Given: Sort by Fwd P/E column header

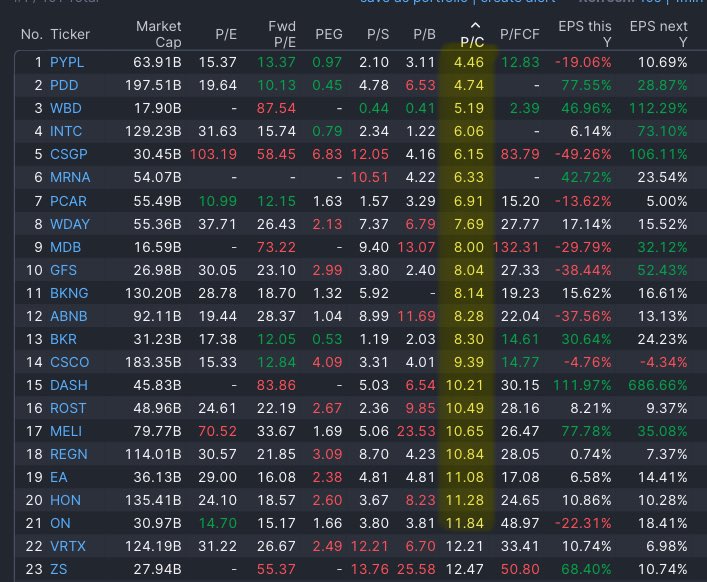Looking at the screenshot, I should (x=282, y=34).
